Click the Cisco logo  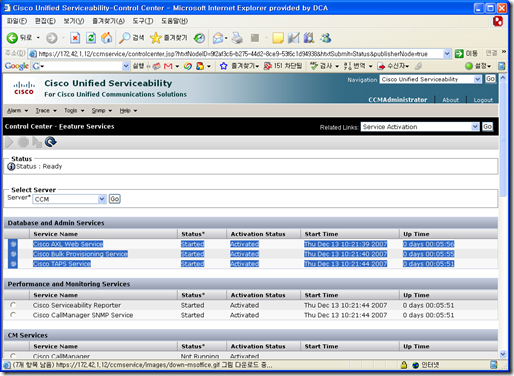pyautogui.click(x=24, y=88)
